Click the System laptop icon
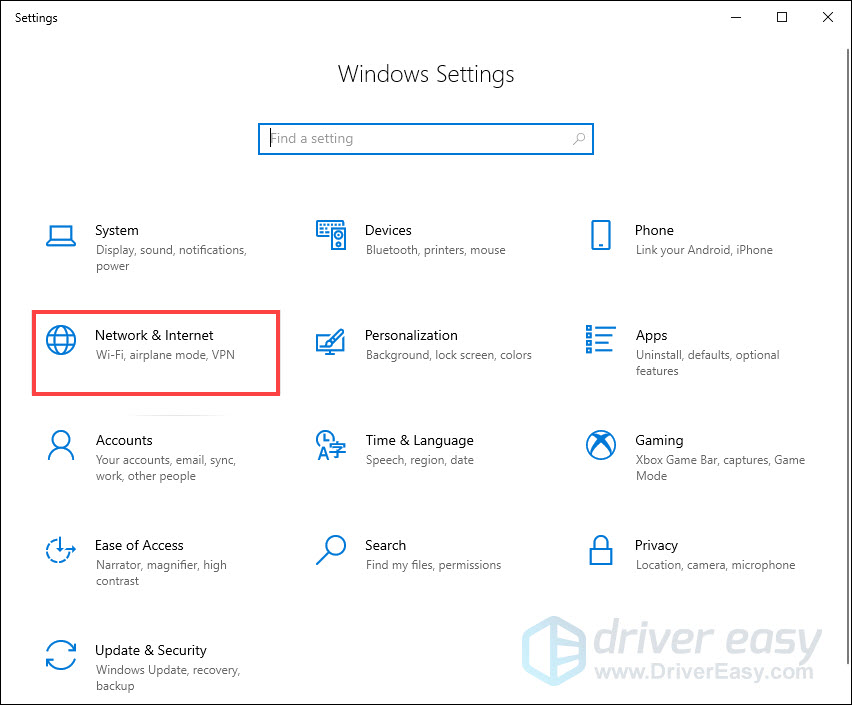The width and height of the screenshot is (852, 705). coord(61,236)
